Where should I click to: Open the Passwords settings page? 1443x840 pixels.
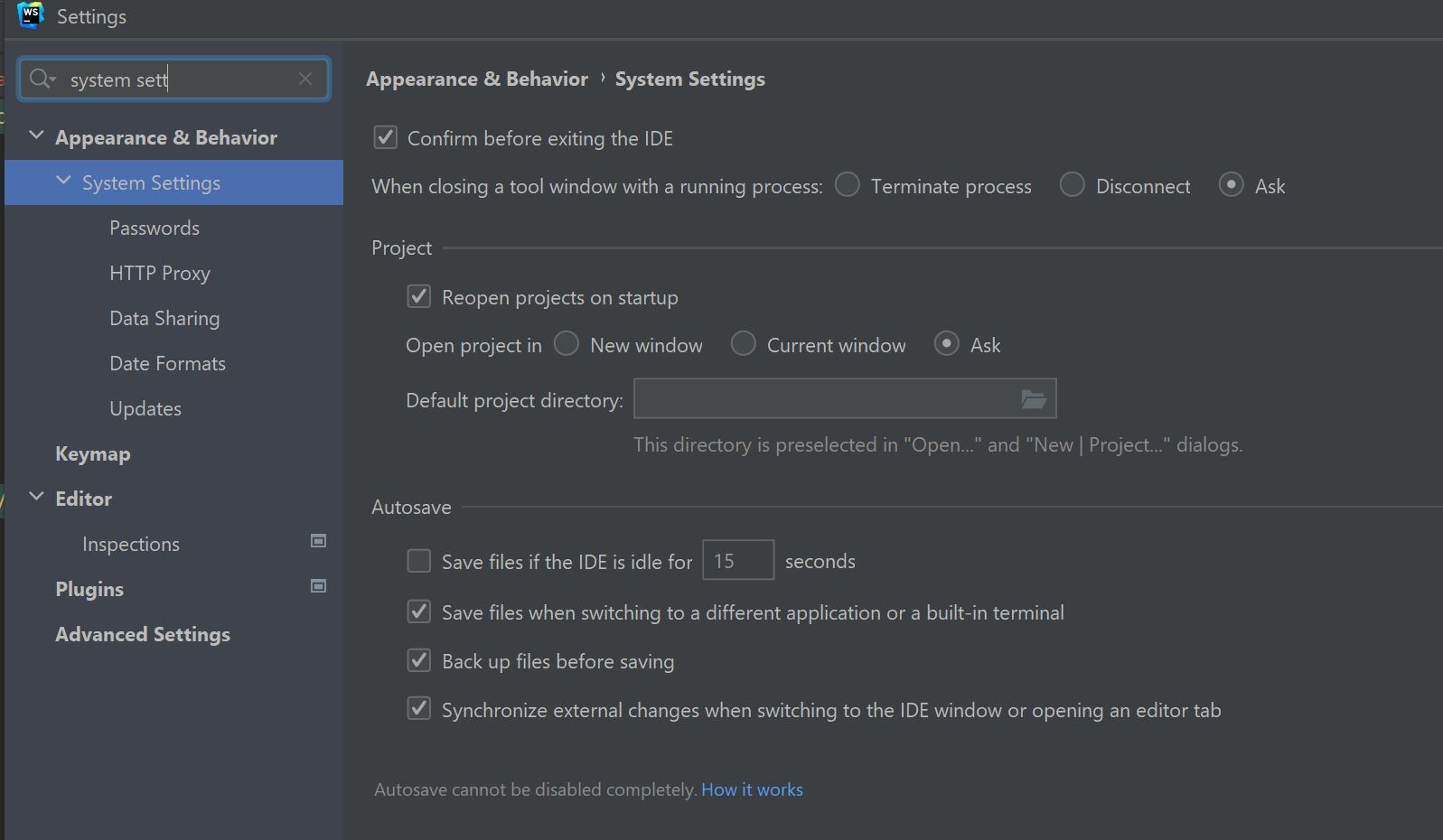[x=155, y=228]
